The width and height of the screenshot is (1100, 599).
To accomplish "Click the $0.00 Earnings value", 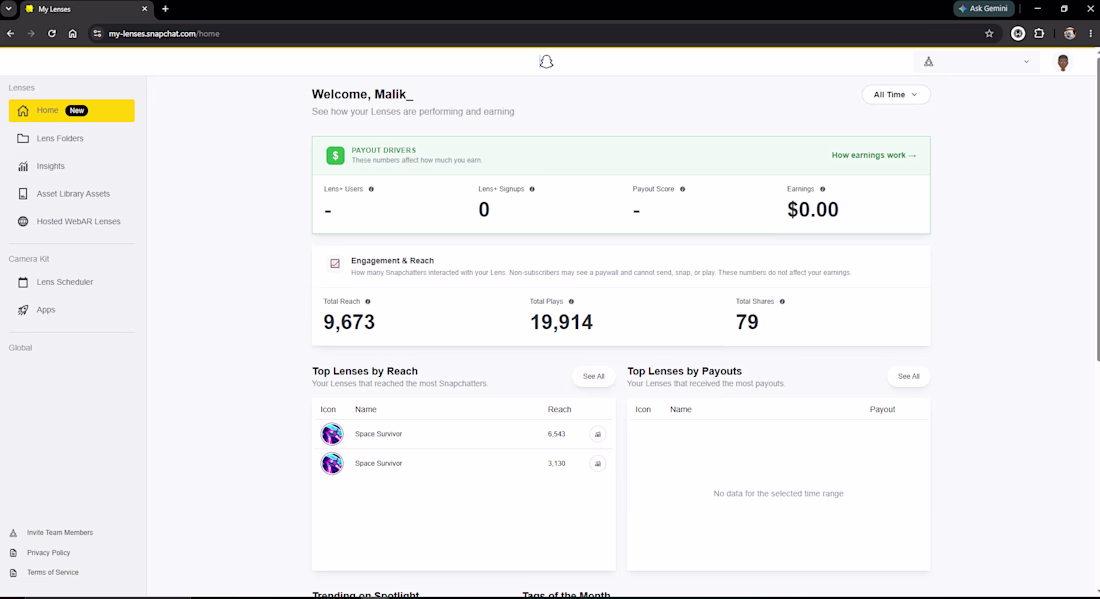I will [812, 210].
